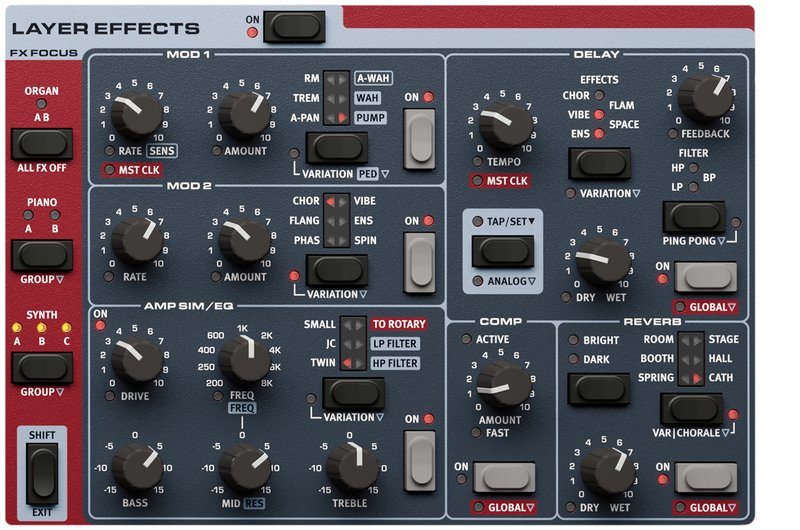The width and height of the screenshot is (800, 530).
Task: Toggle the Layer Effects ON button
Action: point(294,27)
